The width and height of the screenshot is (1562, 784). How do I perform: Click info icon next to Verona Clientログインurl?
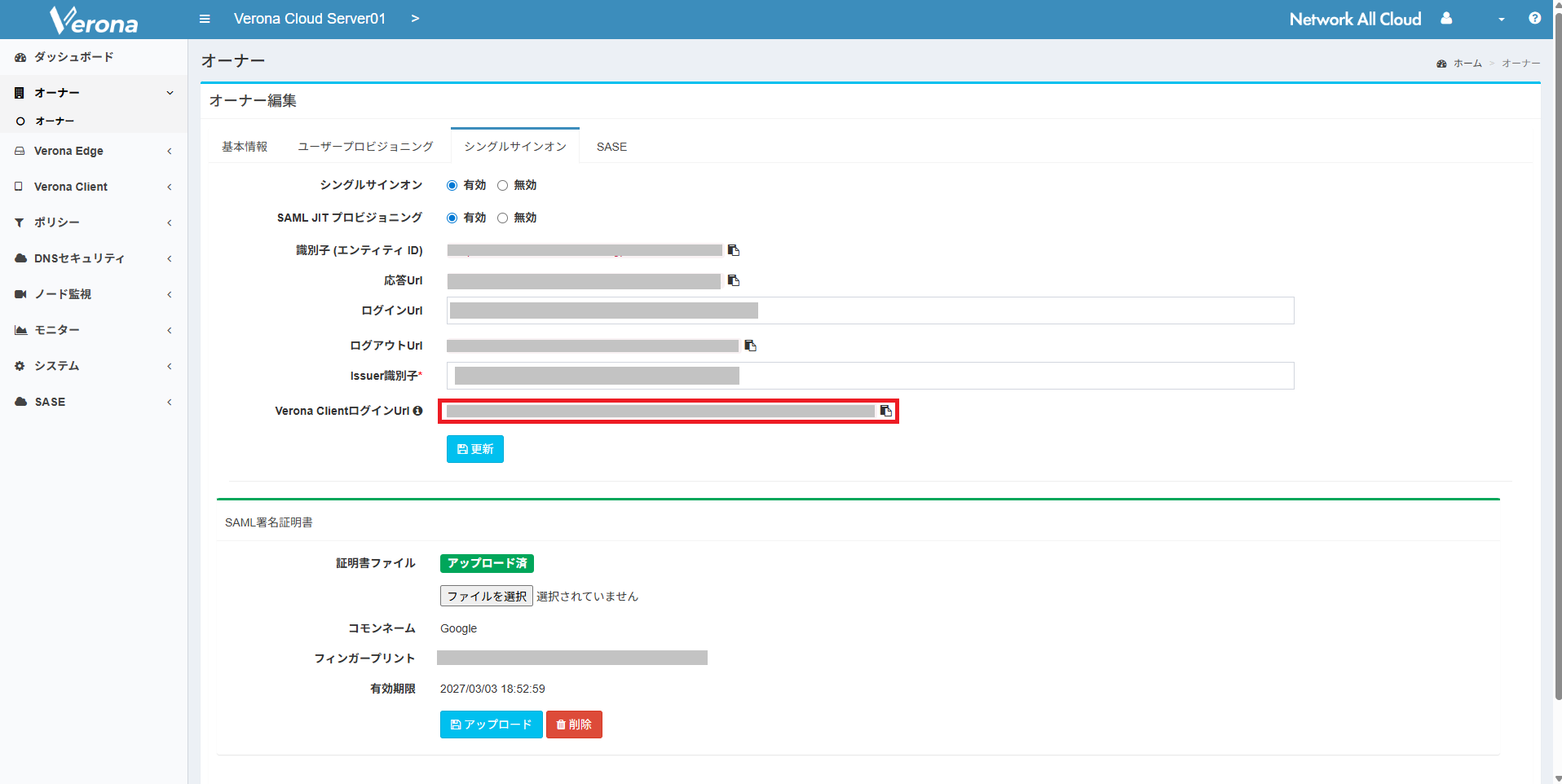pos(417,411)
